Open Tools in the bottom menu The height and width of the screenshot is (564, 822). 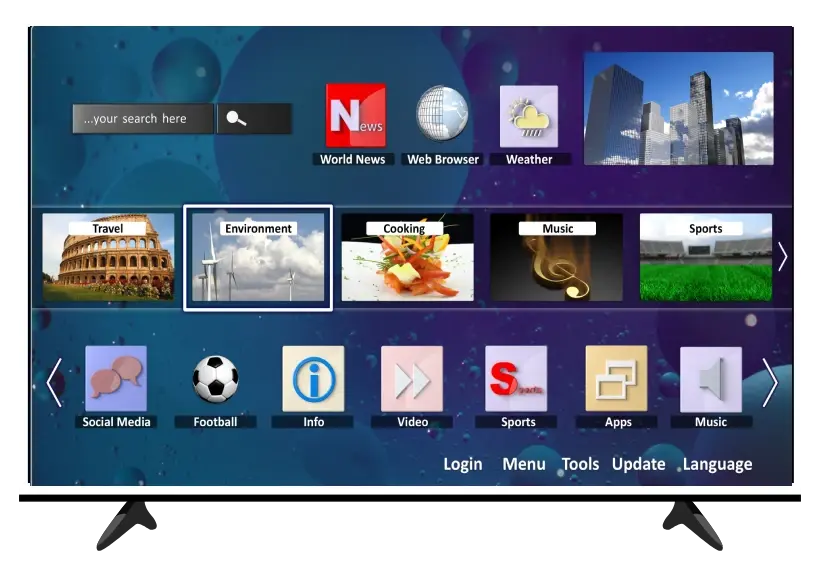[580, 464]
